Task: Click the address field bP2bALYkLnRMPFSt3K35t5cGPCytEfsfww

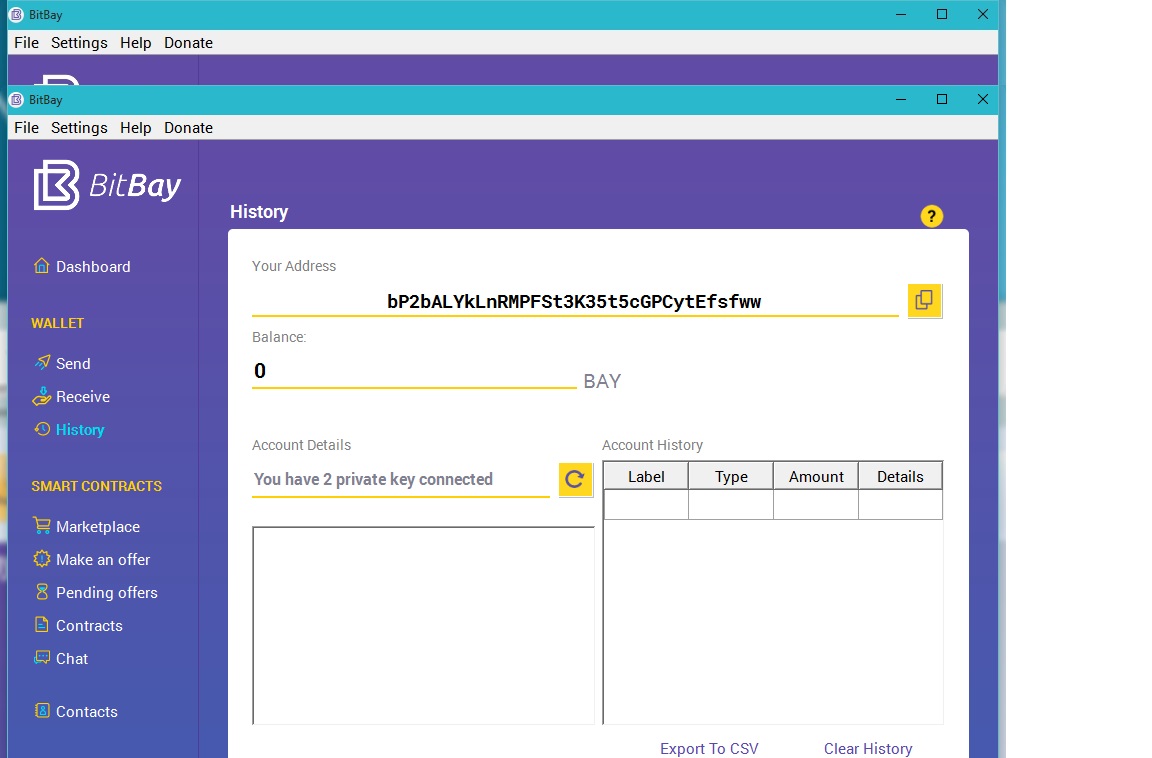Action: pyautogui.click(x=575, y=301)
